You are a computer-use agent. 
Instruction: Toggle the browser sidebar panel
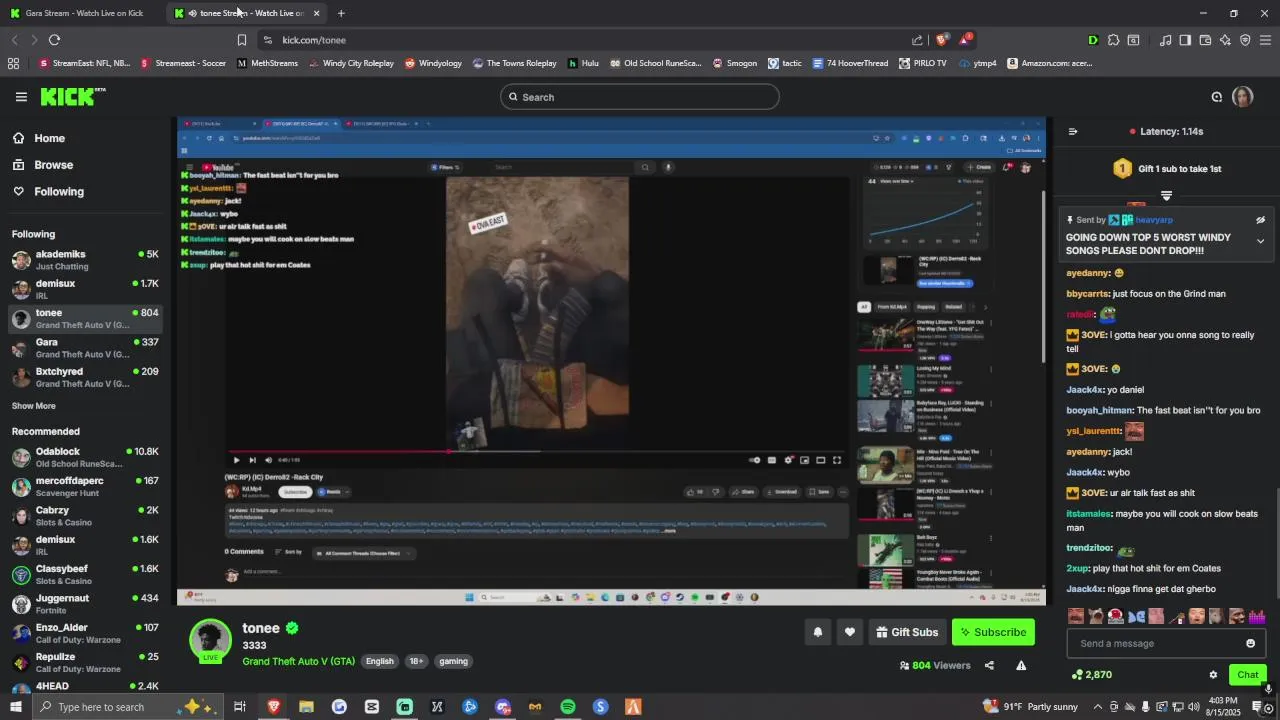coord(1185,40)
